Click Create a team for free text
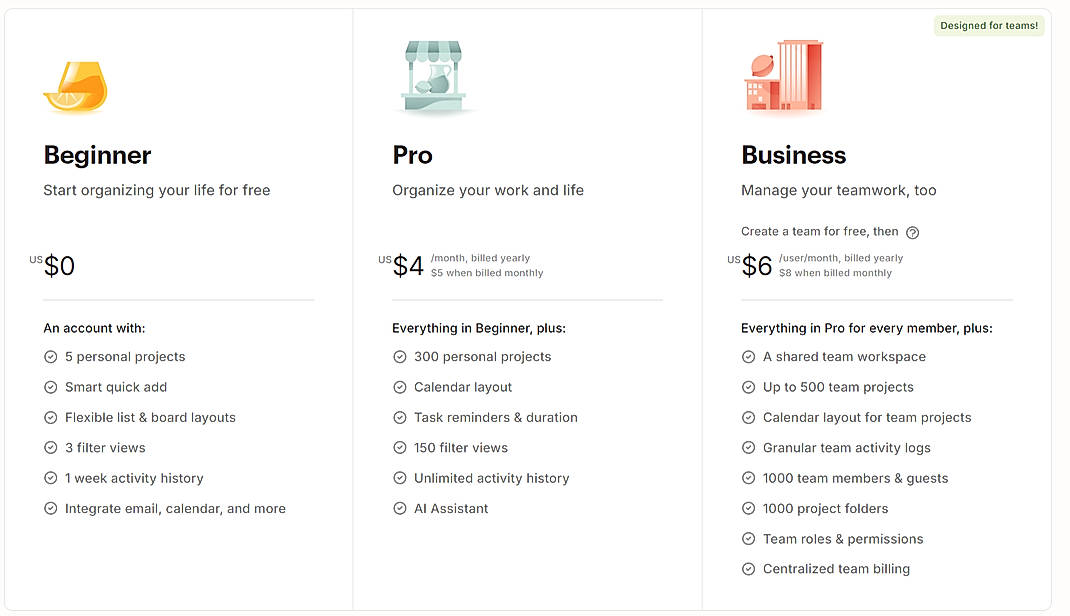 (x=819, y=232)
